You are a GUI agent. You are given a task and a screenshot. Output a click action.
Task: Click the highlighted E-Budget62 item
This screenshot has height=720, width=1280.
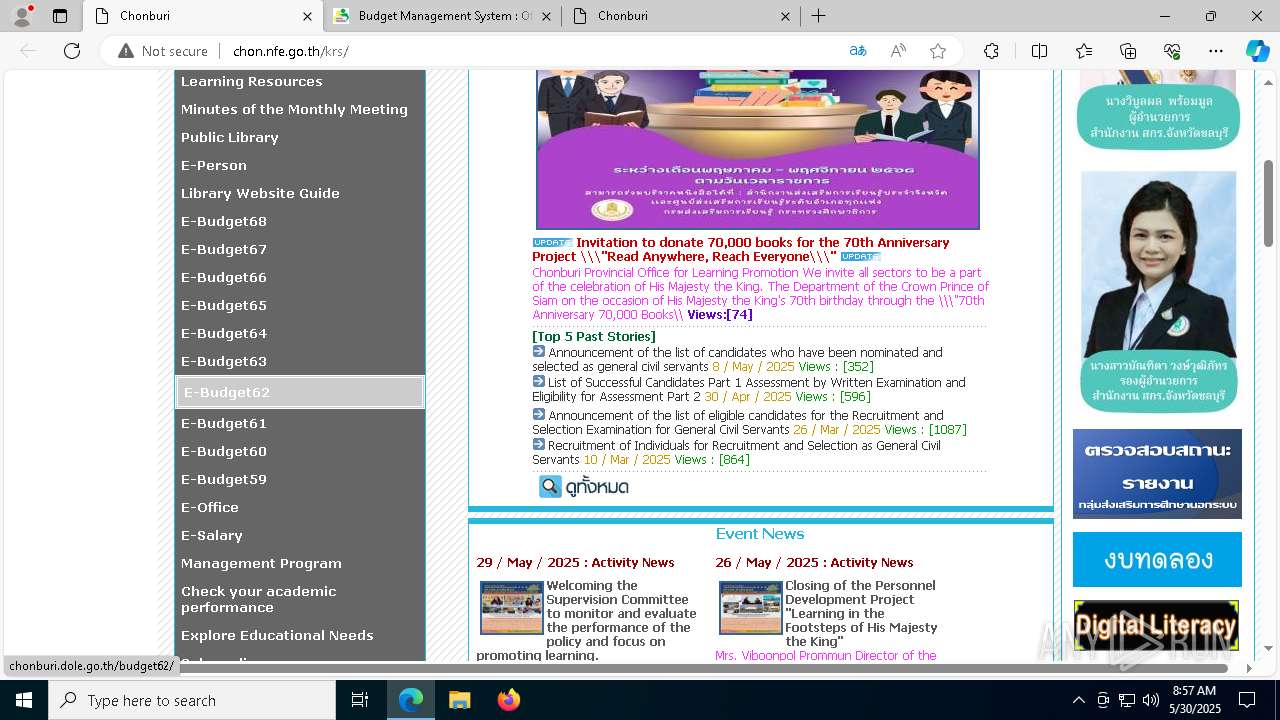point(300,392)
